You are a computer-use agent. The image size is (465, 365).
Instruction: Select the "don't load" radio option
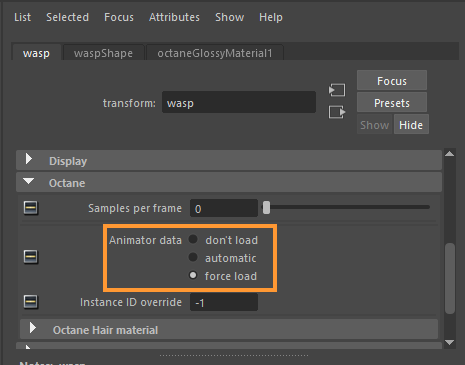tap(193, 239)
